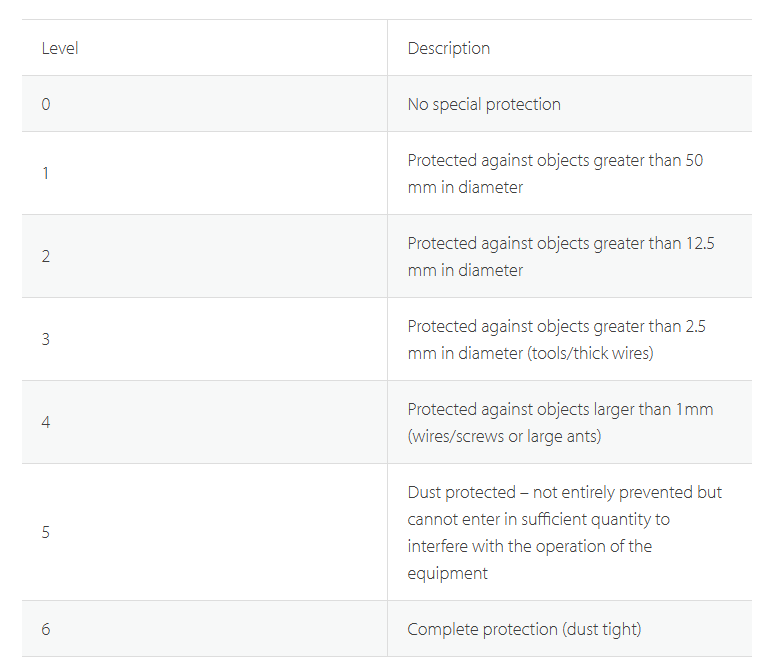Click the word 'equipment' in level 5 row
This screenshot has height=671, width=777.
pos(447,573)
